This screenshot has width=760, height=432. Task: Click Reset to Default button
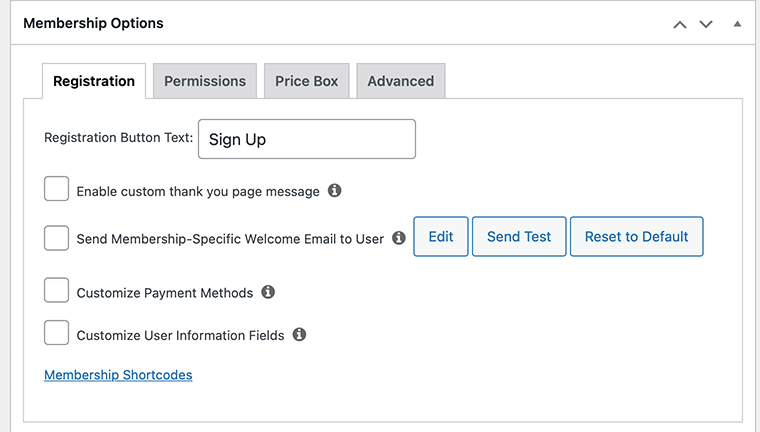coord(636,237)
